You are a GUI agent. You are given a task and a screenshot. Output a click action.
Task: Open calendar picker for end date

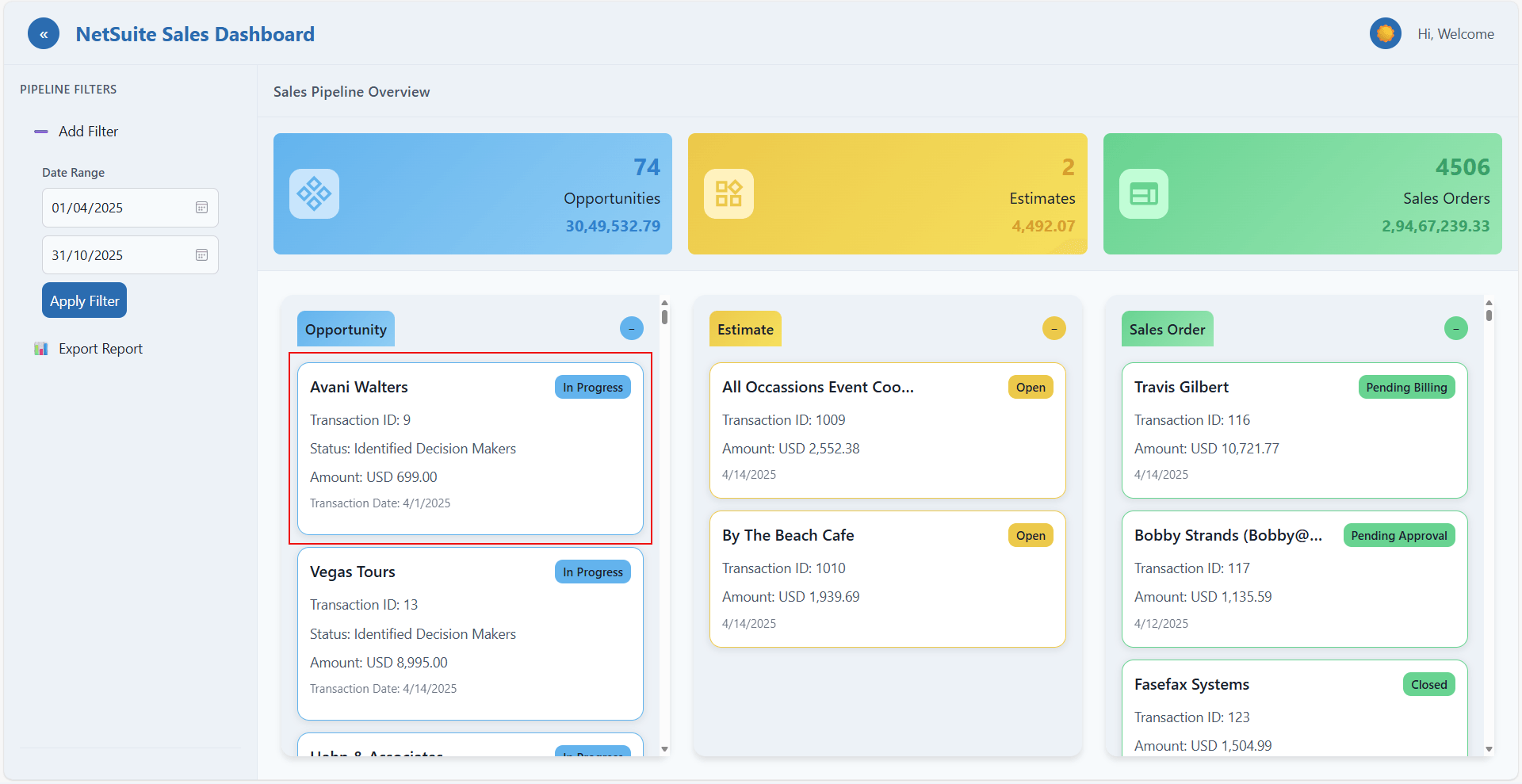point(201,255)
